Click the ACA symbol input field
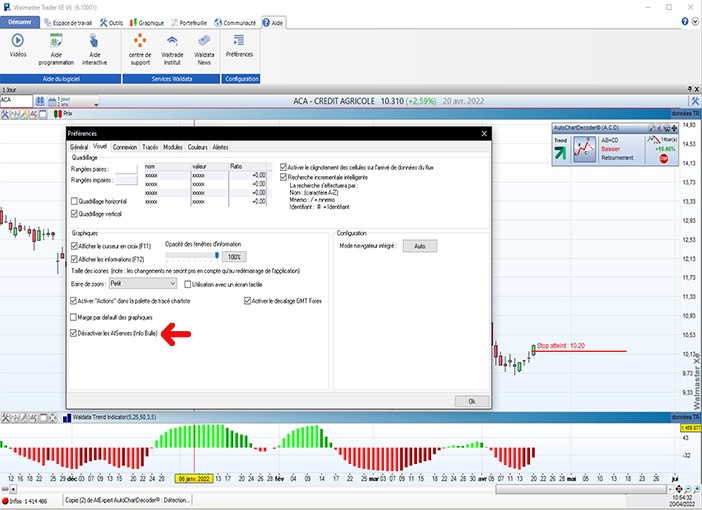The height and width of the screenshot is (510, 702). [16, 101]
